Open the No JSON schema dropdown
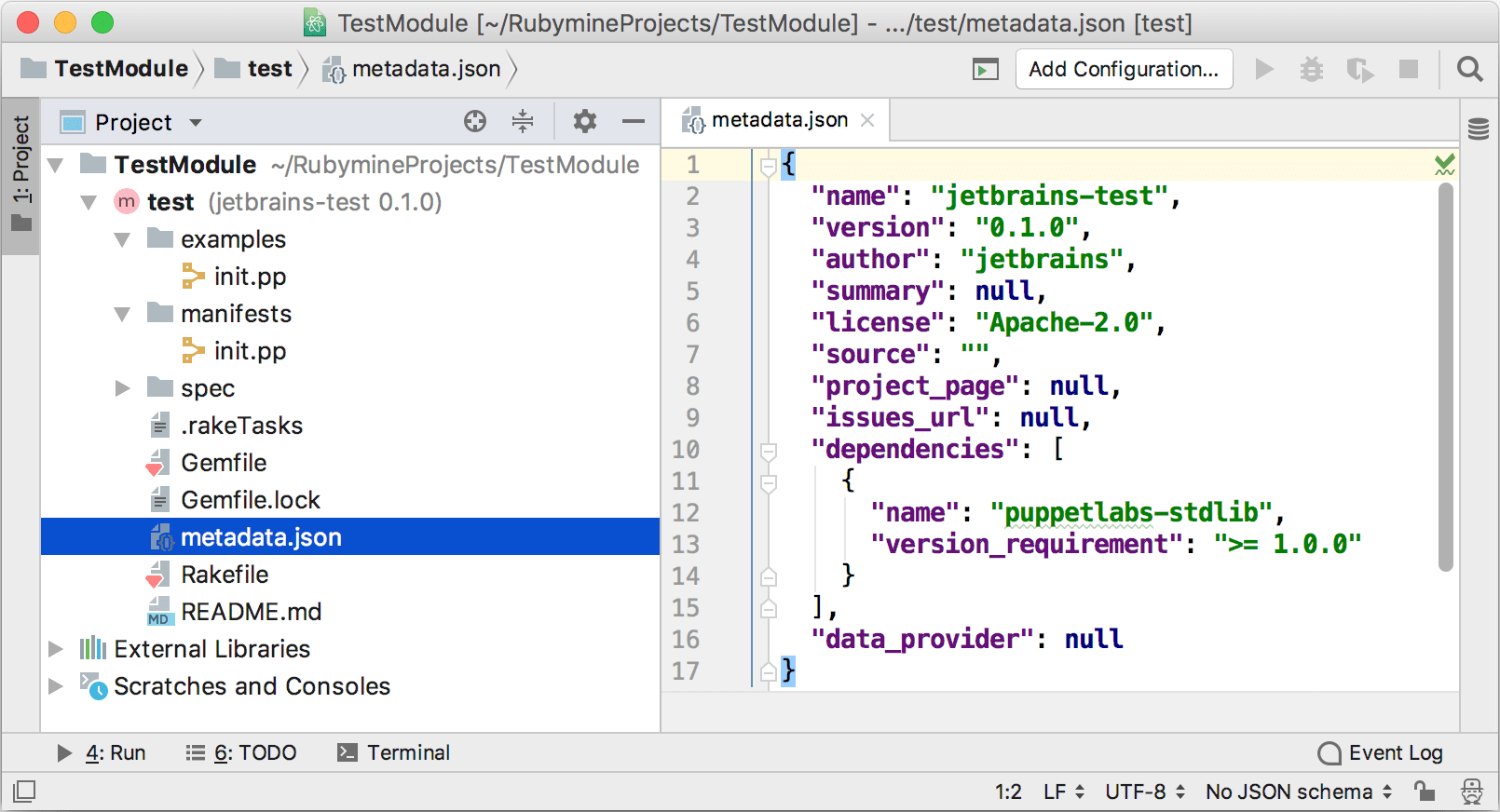Screen dimensions: 1500x812 1298,792
